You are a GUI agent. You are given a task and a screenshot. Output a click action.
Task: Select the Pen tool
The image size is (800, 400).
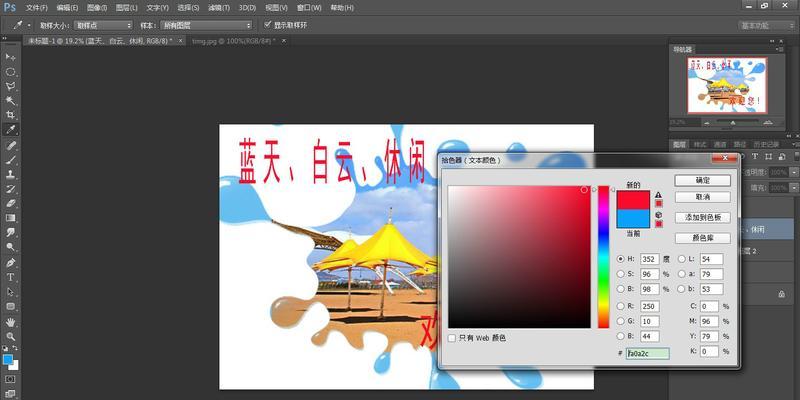10,263
